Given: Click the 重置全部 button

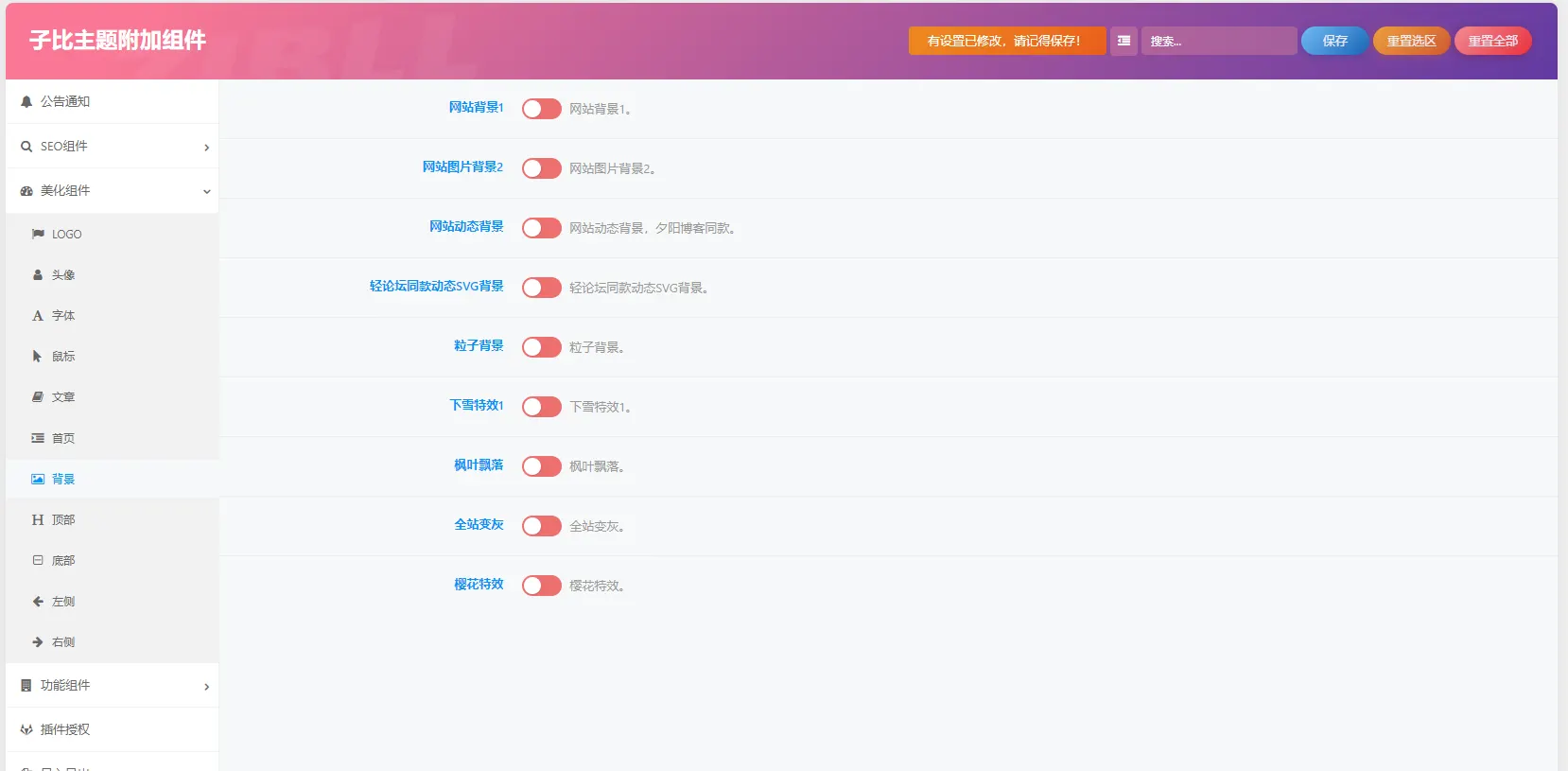Looking at the screenshot, I should click(x=1493, y=41).
